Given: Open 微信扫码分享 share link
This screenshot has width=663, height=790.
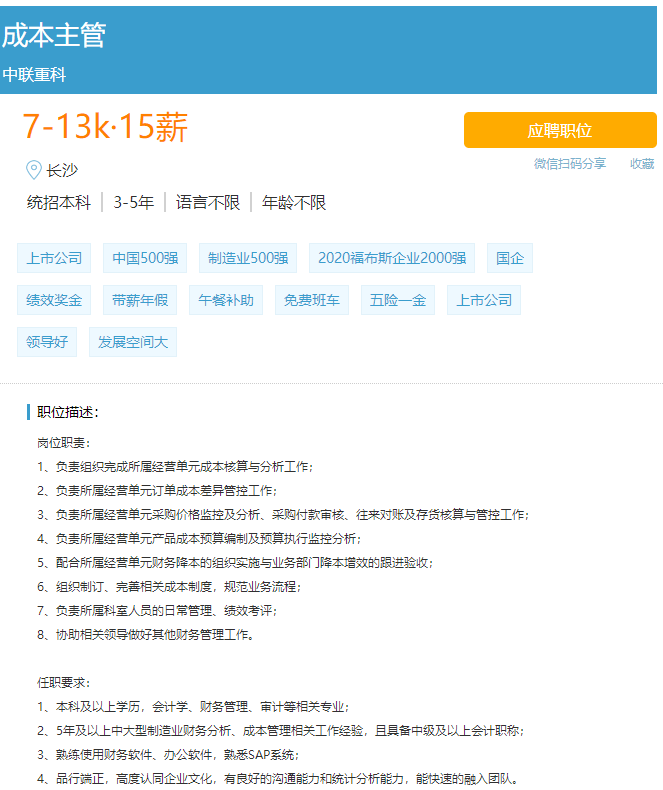Looking at the screenshot, I should coord(570,164).
